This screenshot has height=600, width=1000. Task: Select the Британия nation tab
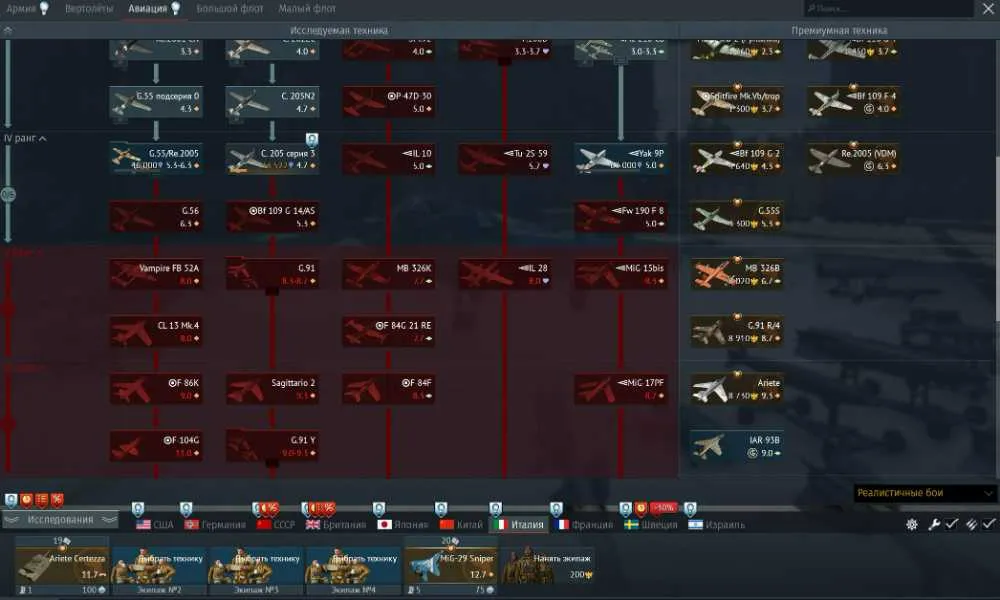[x=336, y=525]
